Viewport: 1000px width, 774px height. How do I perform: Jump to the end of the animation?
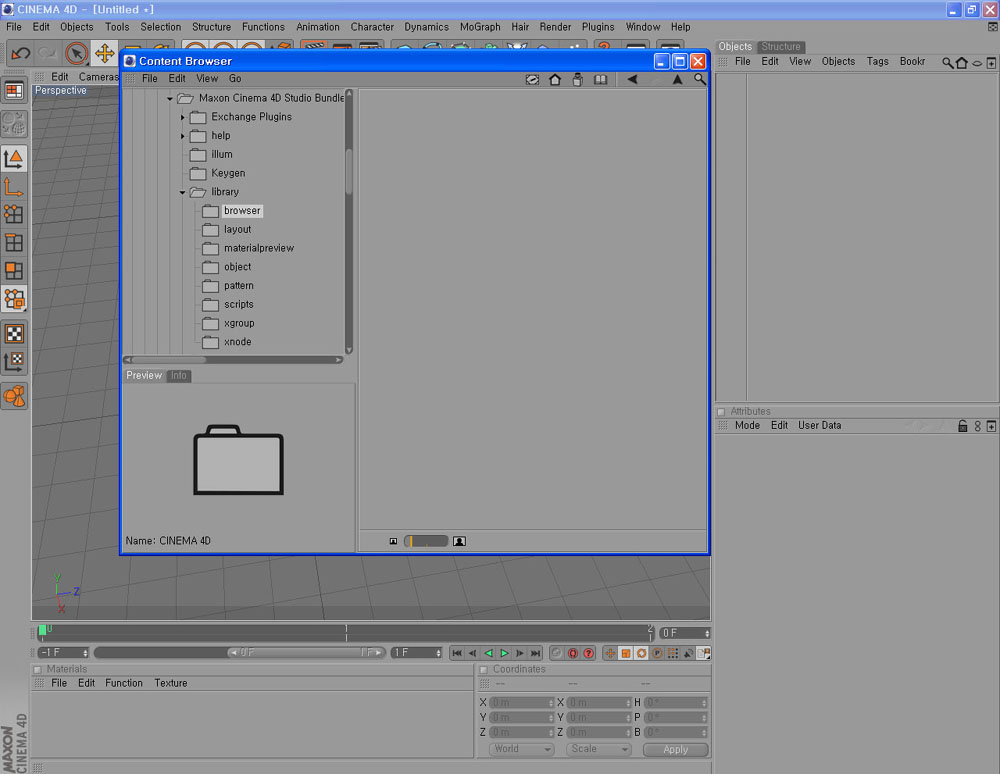[x=536, y=653]
